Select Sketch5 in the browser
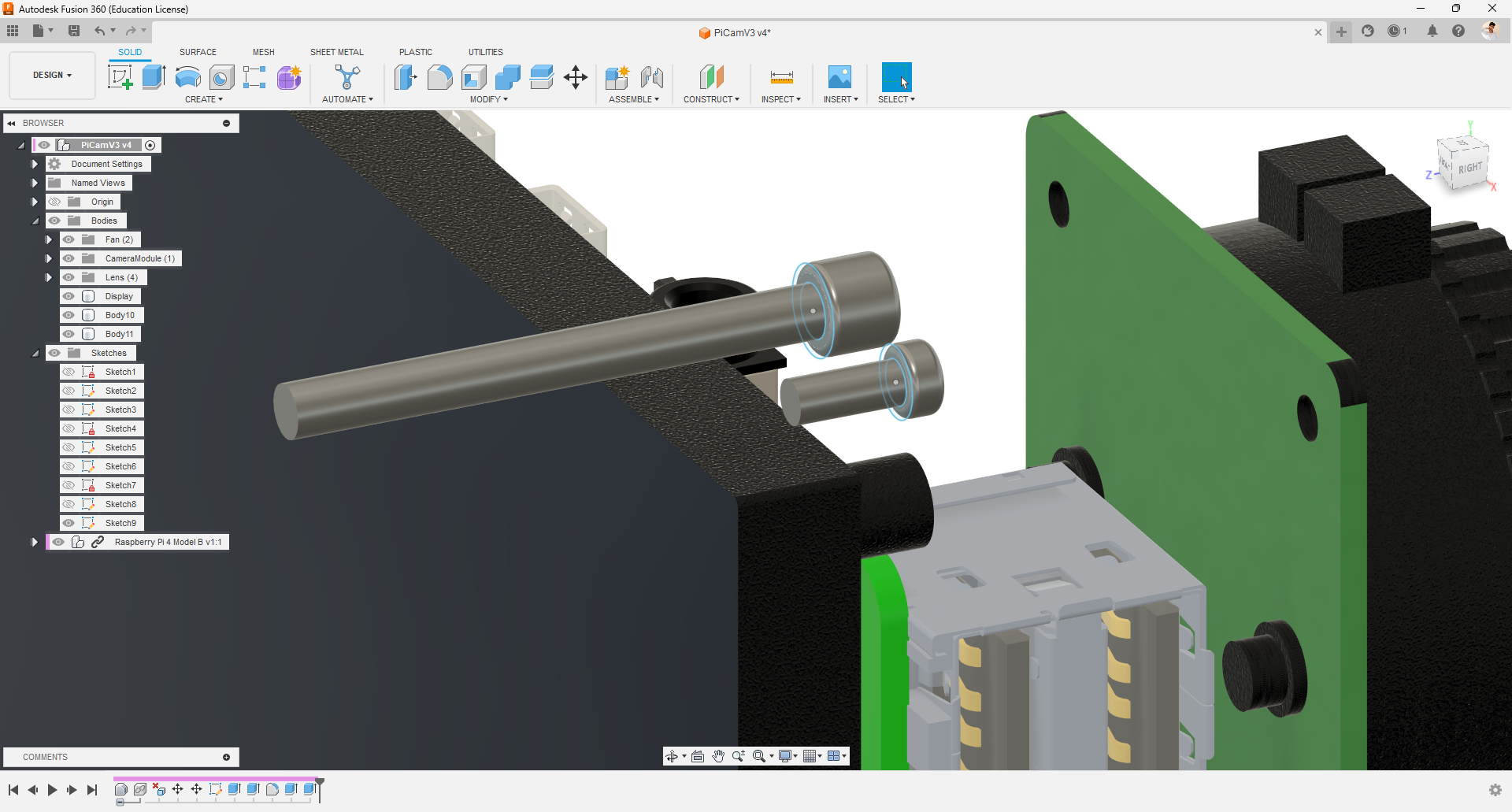The height and width of the screenshot is (812, 1512). 120,447
